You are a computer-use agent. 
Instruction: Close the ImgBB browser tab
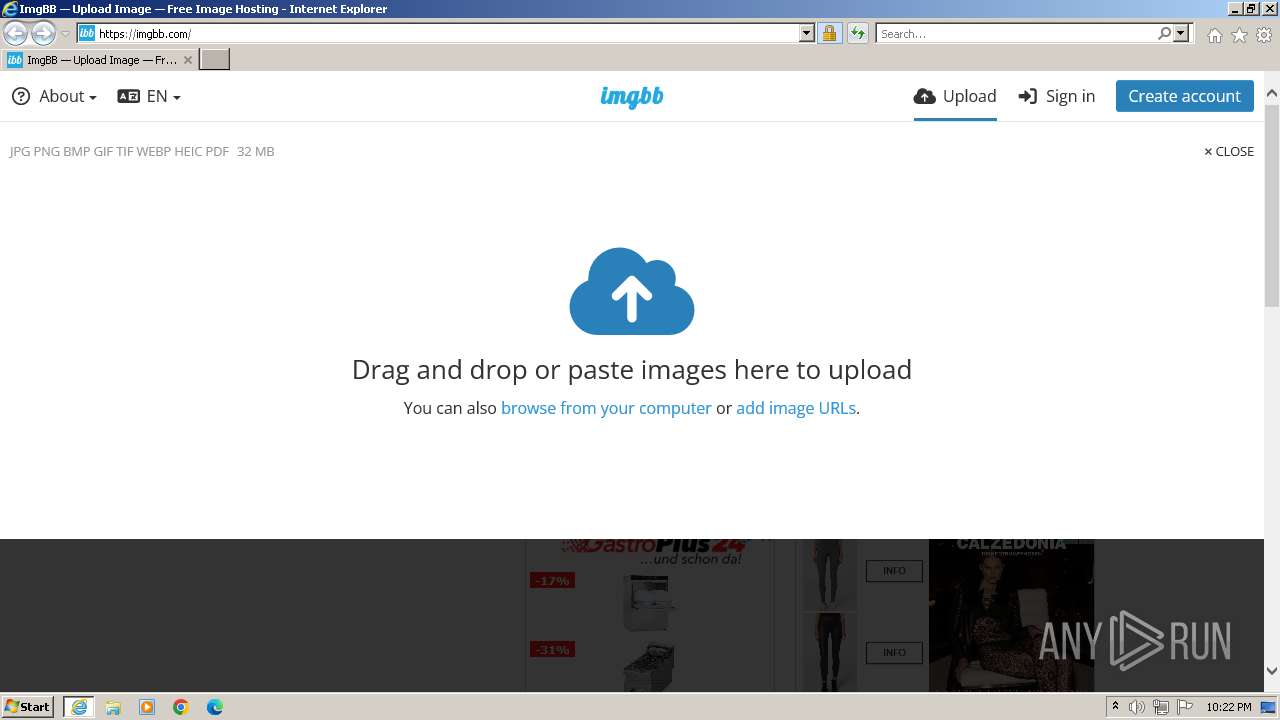pos(187,60)
